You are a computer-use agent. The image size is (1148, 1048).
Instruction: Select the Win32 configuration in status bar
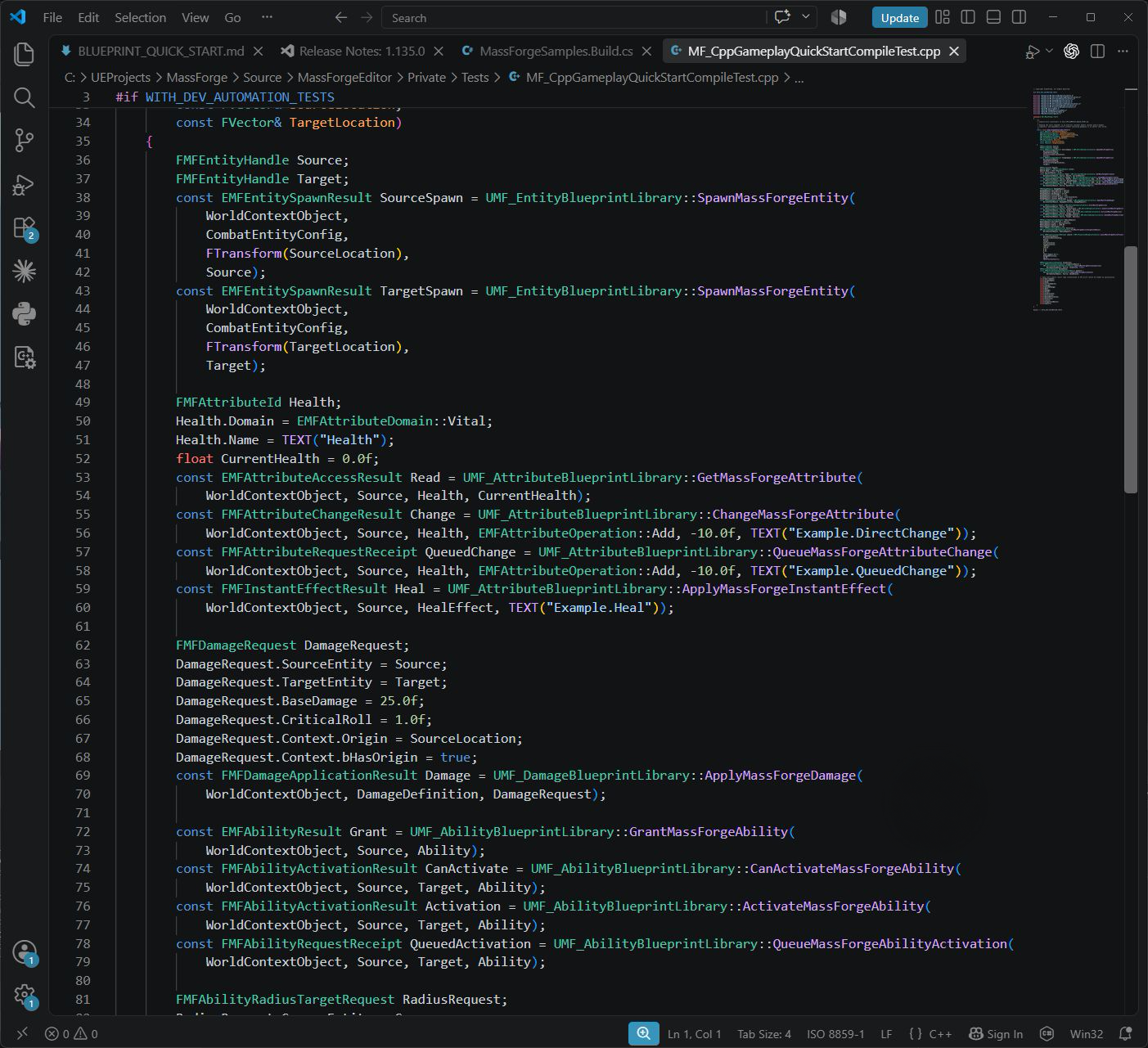(1087, 1033)
